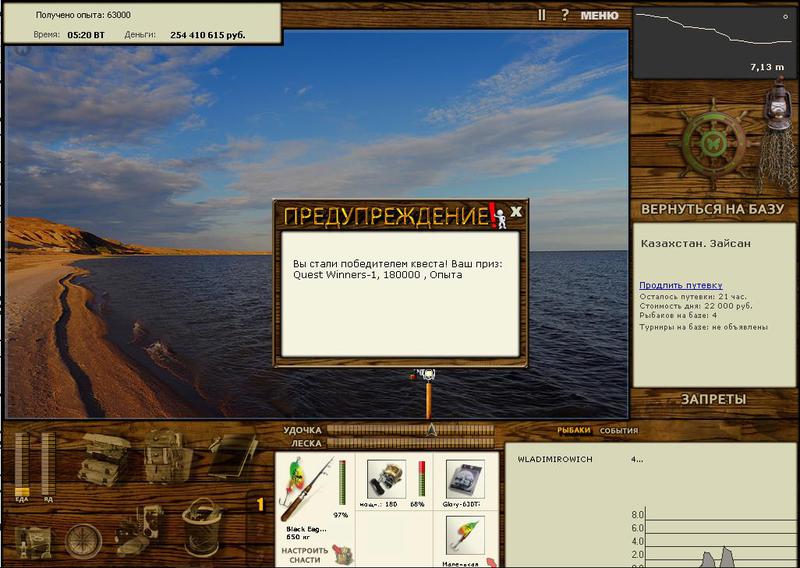800x568 pixels.
Task: Select the spoon lure thumbnail
Action: [465, 535]
